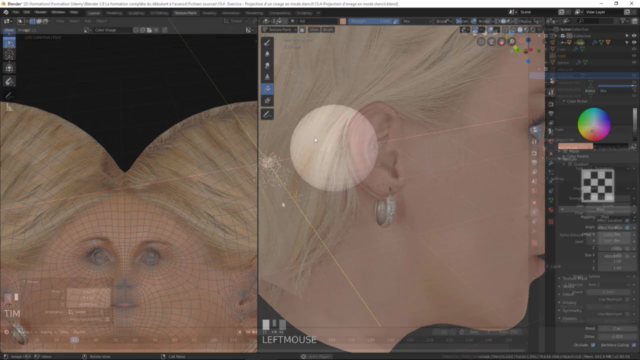The width and height of the screenshot is (640, 360).
Task: Expand the Texture Mask panel
Action: (x=574, y=278)
